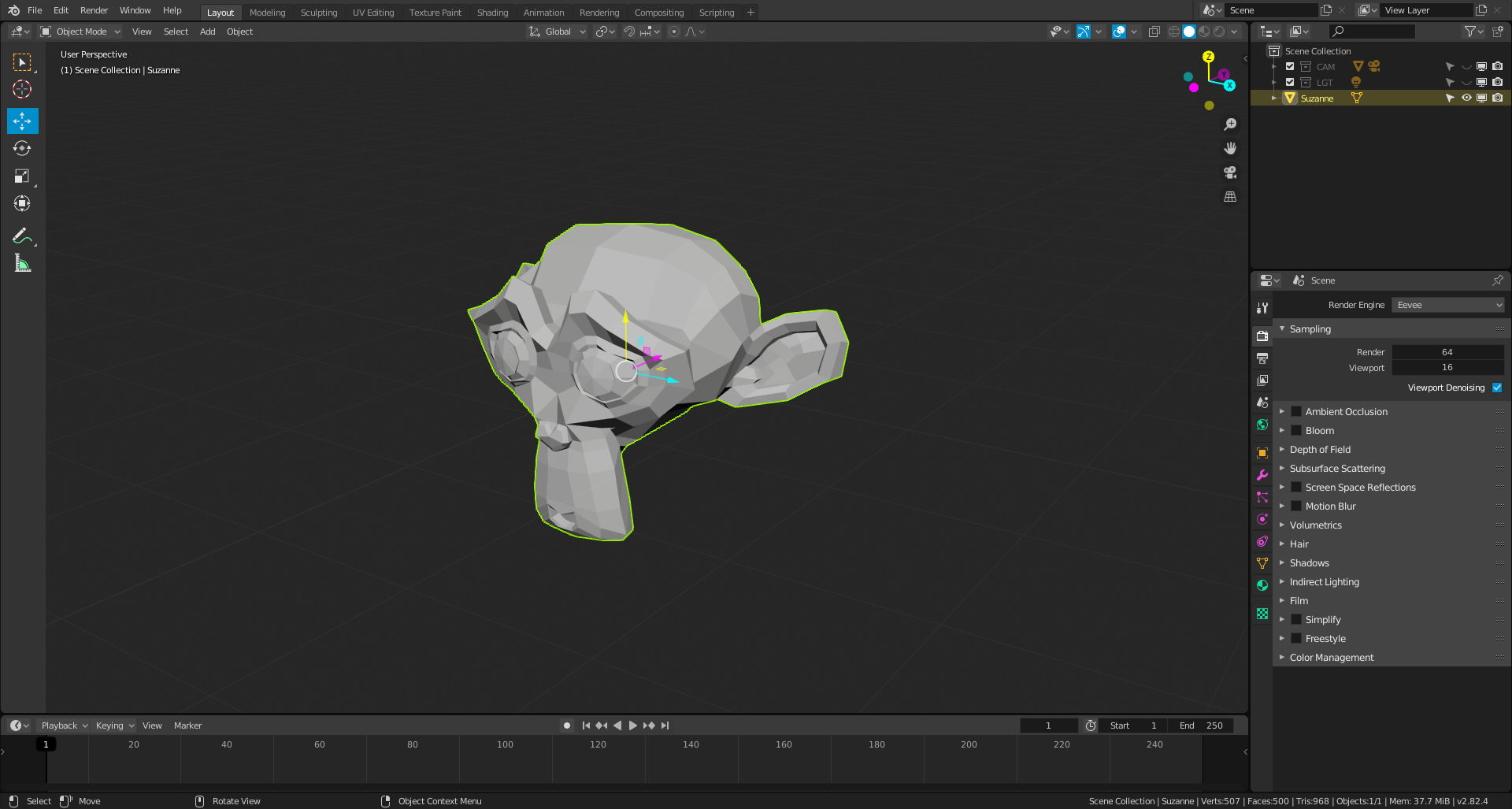The height and width of the screenshot is (809, 1512).
Task: Enable Motion Blur checkbox
Action: click(1296, 507)
